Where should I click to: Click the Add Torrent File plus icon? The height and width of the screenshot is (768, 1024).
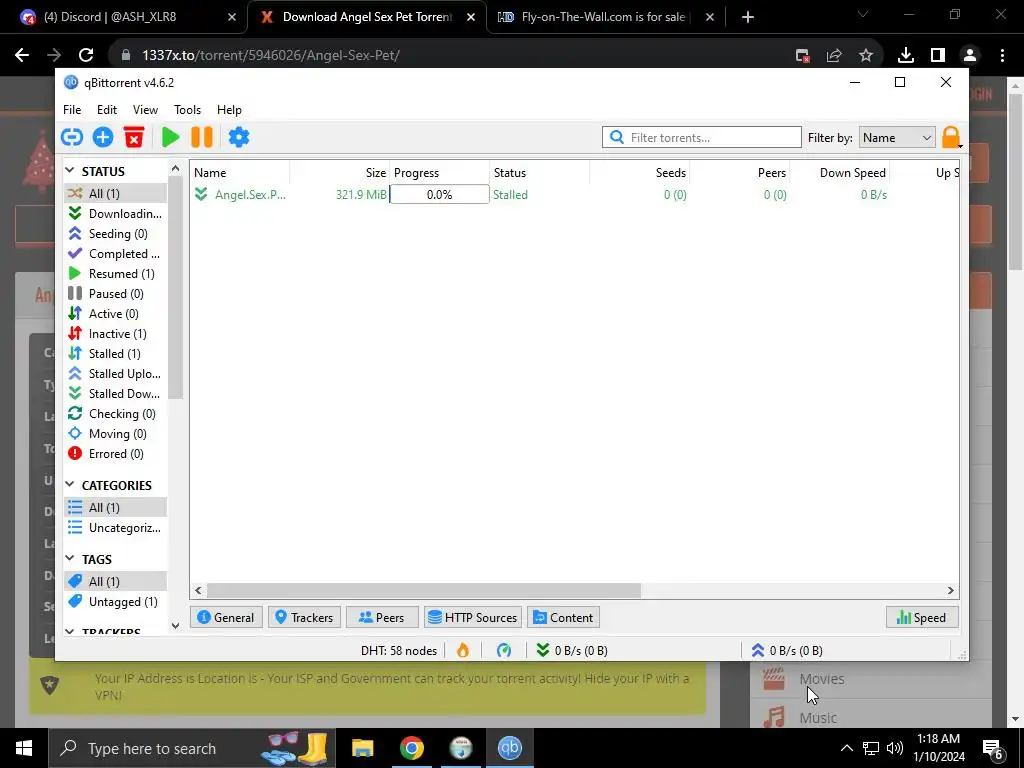coord(103,137)
